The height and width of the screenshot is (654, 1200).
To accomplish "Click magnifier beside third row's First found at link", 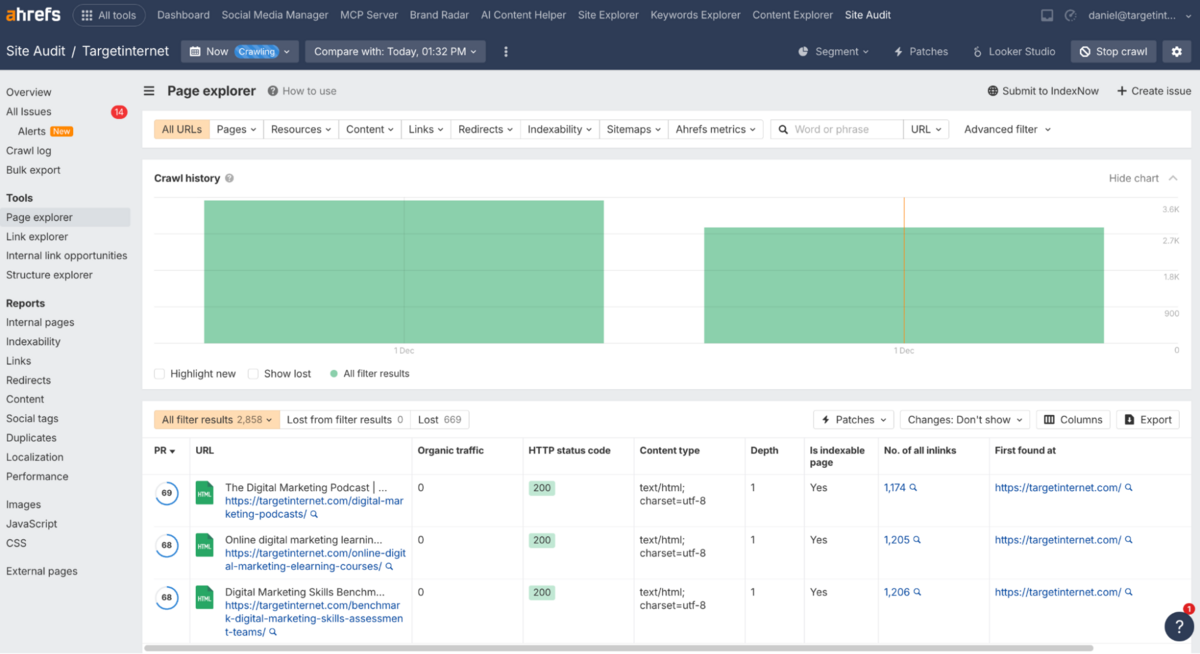I will (x=1129, y=592).
